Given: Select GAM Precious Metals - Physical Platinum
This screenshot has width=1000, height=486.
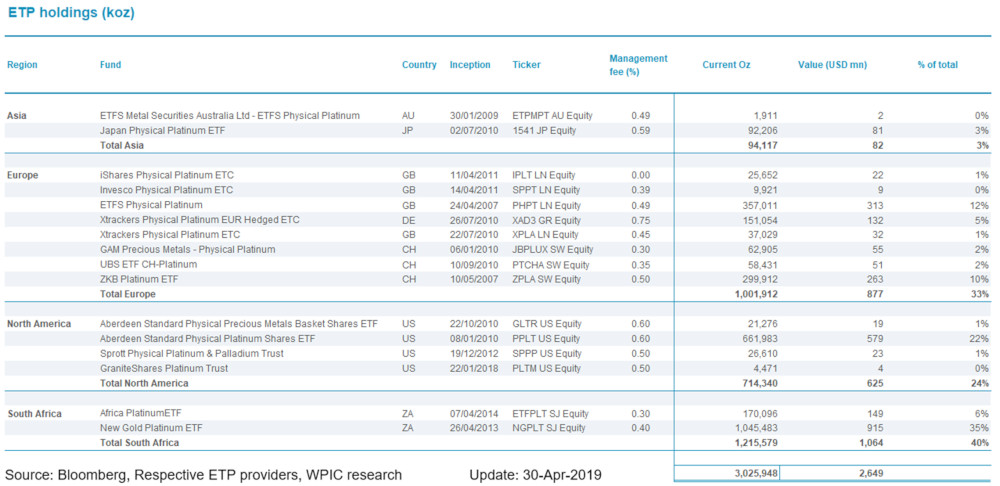Looking at the screenshot, I should tap(188, 249).
